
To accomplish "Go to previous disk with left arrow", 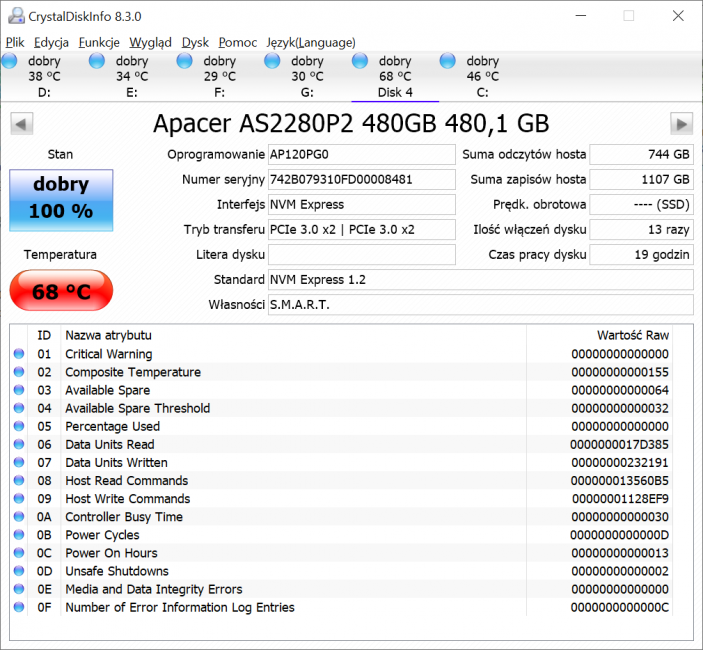I will coord(22,123).
